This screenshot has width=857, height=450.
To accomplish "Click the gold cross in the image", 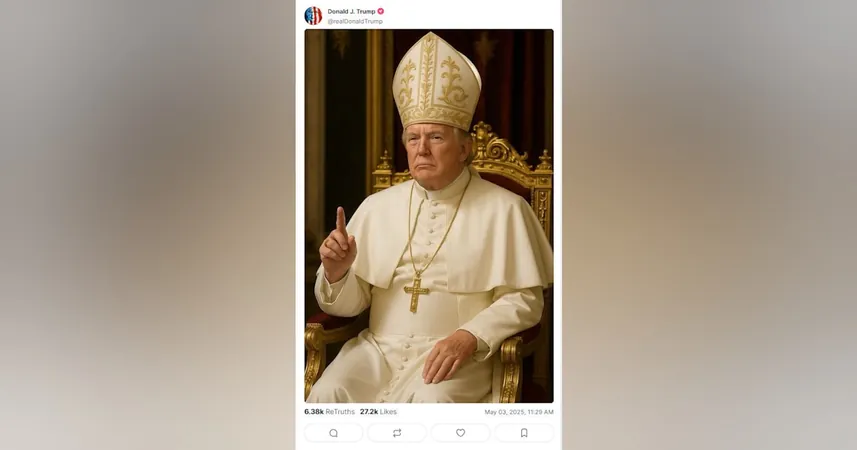I will click(x=416, y=295).
